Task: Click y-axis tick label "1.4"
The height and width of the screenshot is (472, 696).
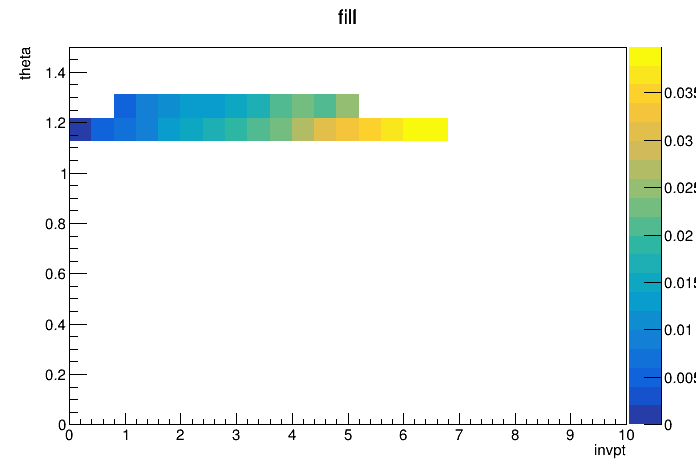Action: [55, 73]
